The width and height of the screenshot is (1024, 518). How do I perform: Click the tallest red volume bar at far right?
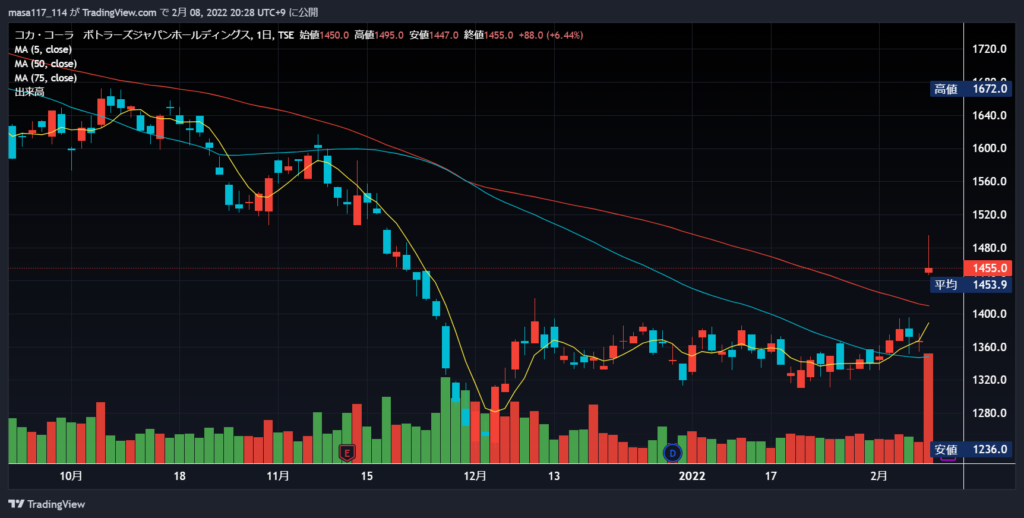coord(929,408)
